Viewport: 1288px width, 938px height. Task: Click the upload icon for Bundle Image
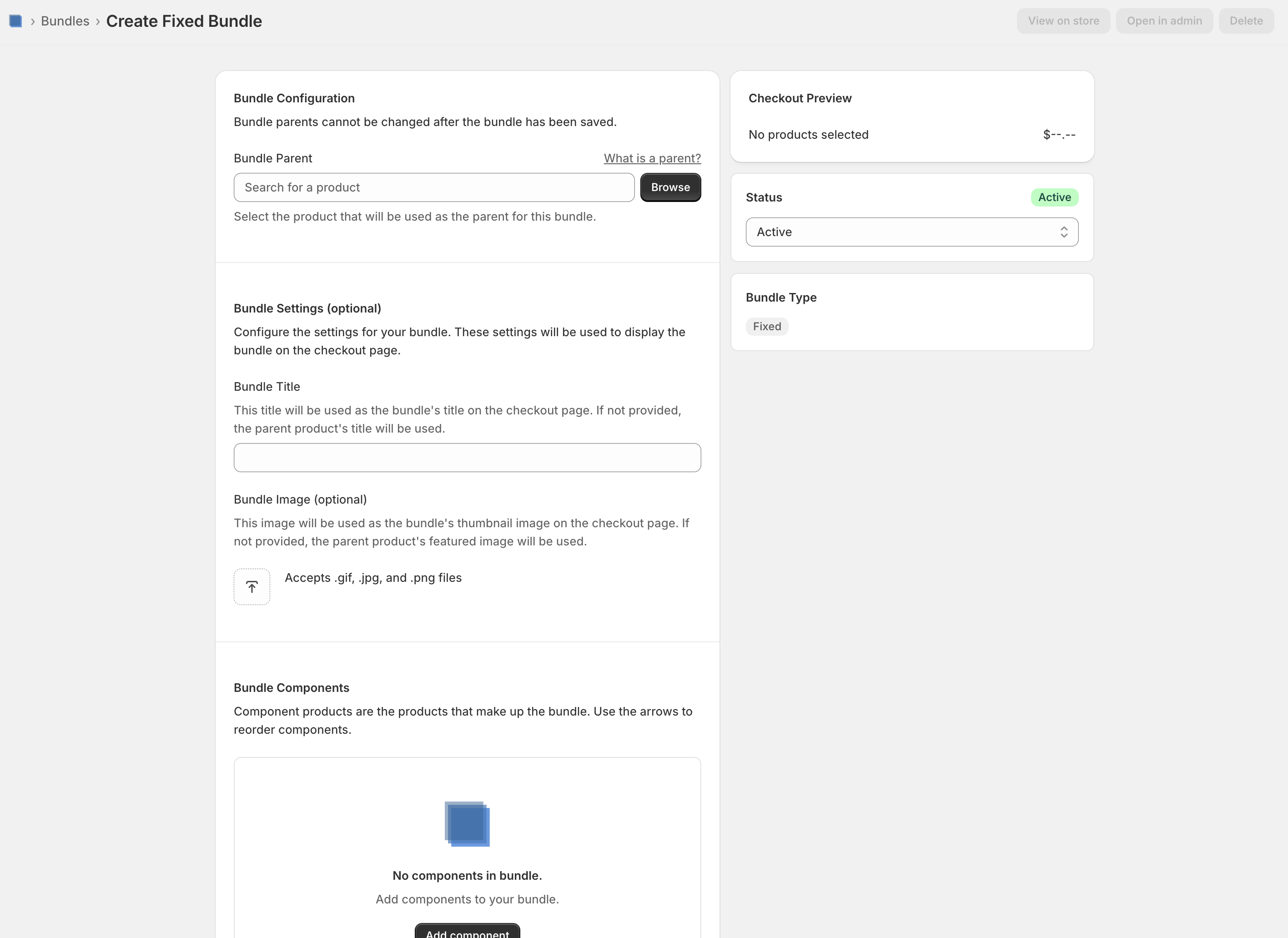pyautogui.click(x=252, y=586)
